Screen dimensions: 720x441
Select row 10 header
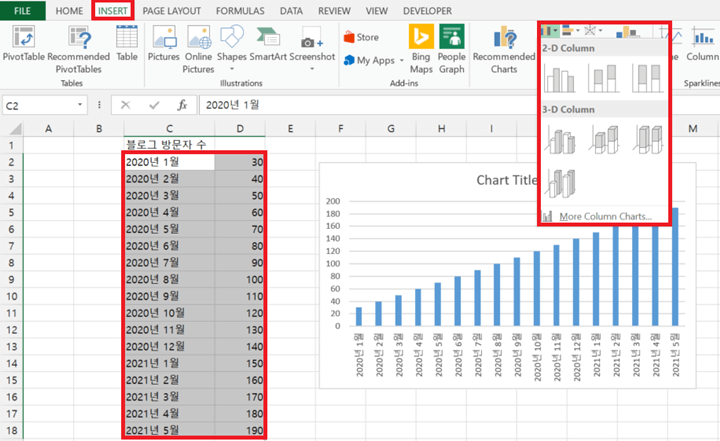point(11,296)
